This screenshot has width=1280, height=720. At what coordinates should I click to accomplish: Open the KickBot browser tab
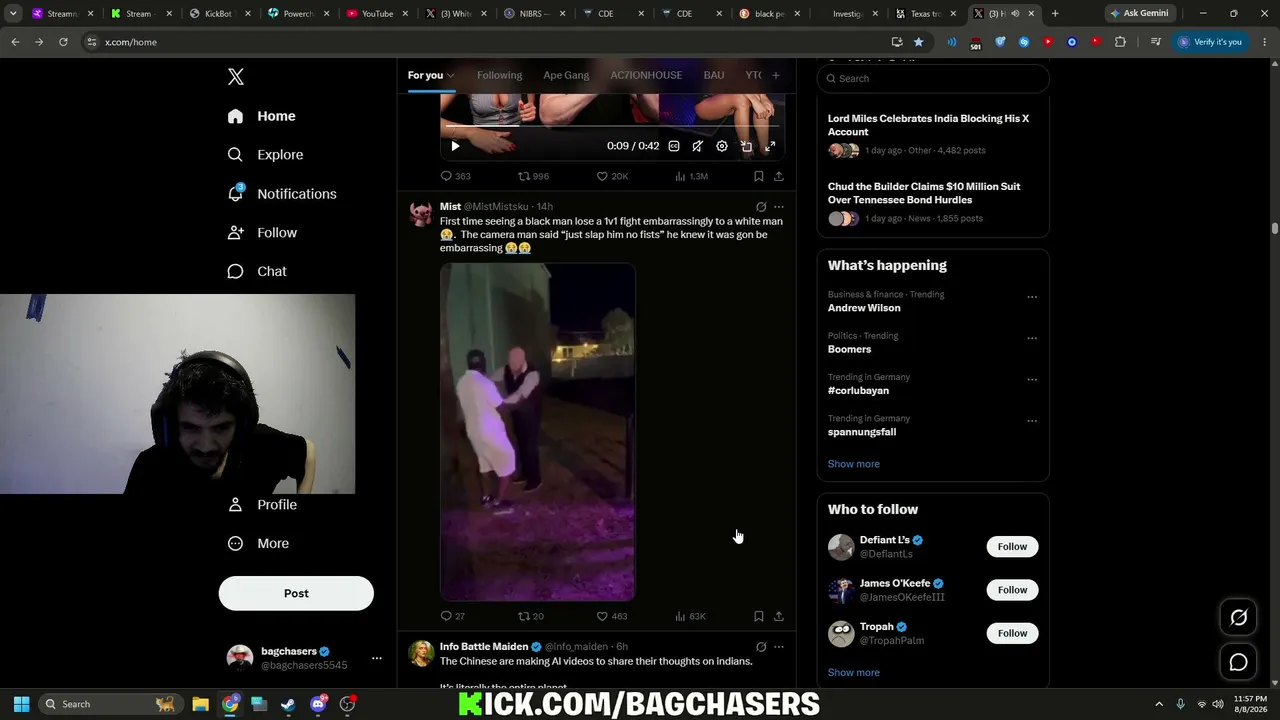pyautogui.click(x=219, y=14)
